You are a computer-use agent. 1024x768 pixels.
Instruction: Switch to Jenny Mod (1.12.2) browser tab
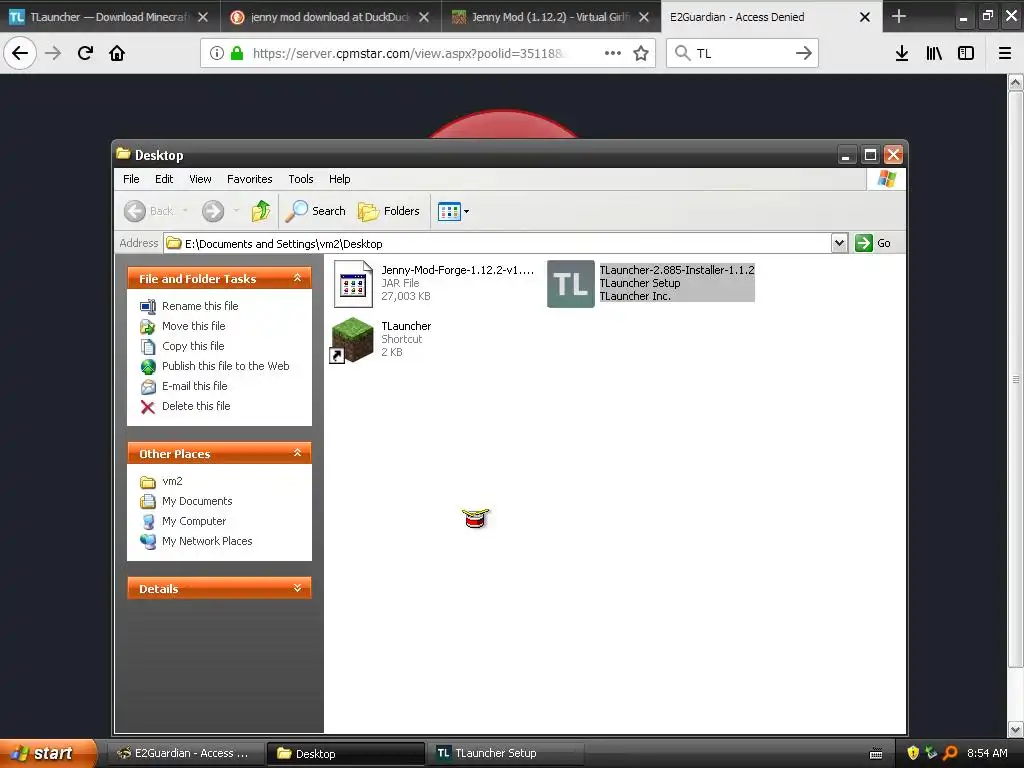pyautogui.click(x=550, y=17)
